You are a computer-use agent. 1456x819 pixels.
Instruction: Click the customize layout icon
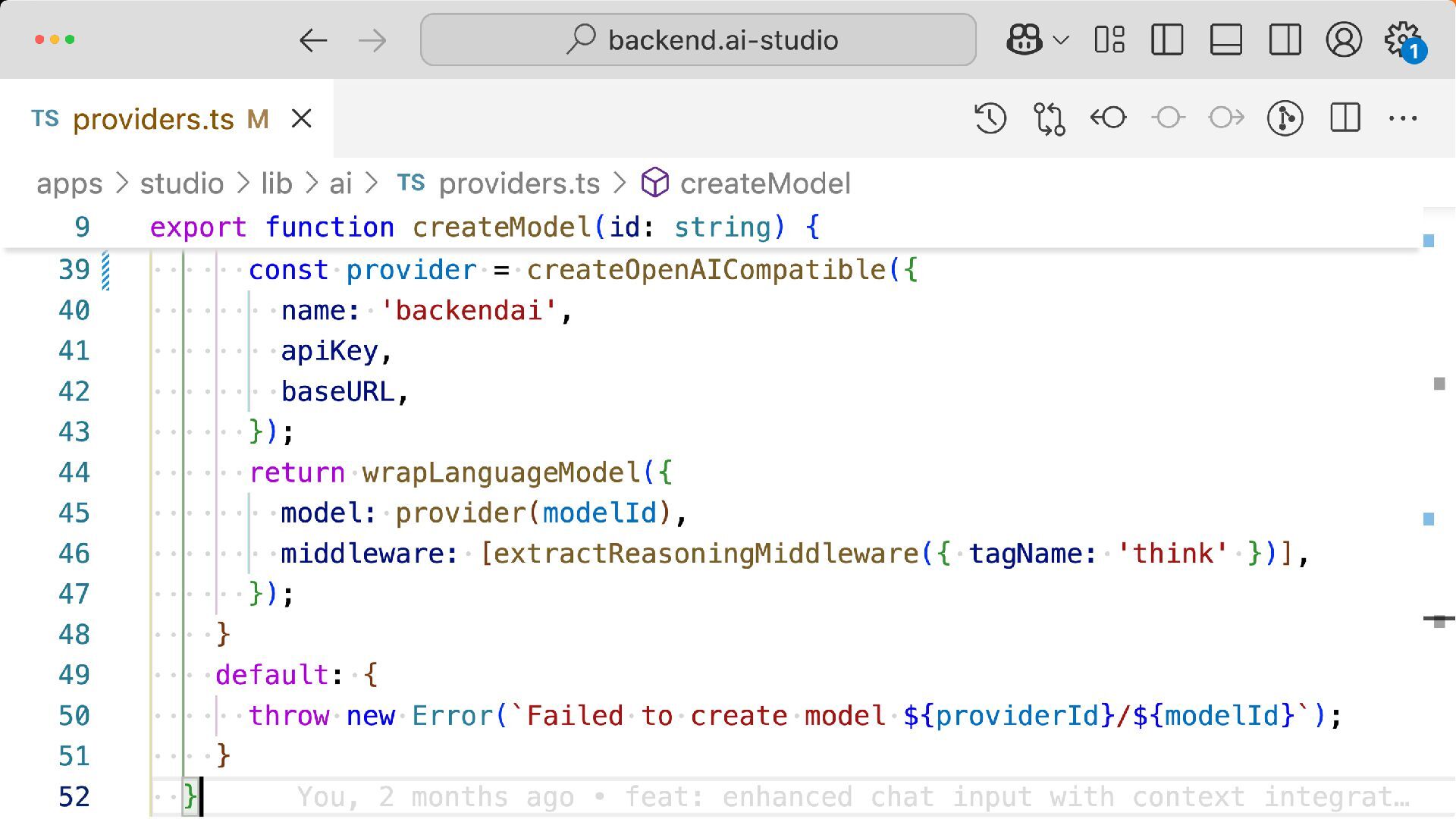[1109, 39]
